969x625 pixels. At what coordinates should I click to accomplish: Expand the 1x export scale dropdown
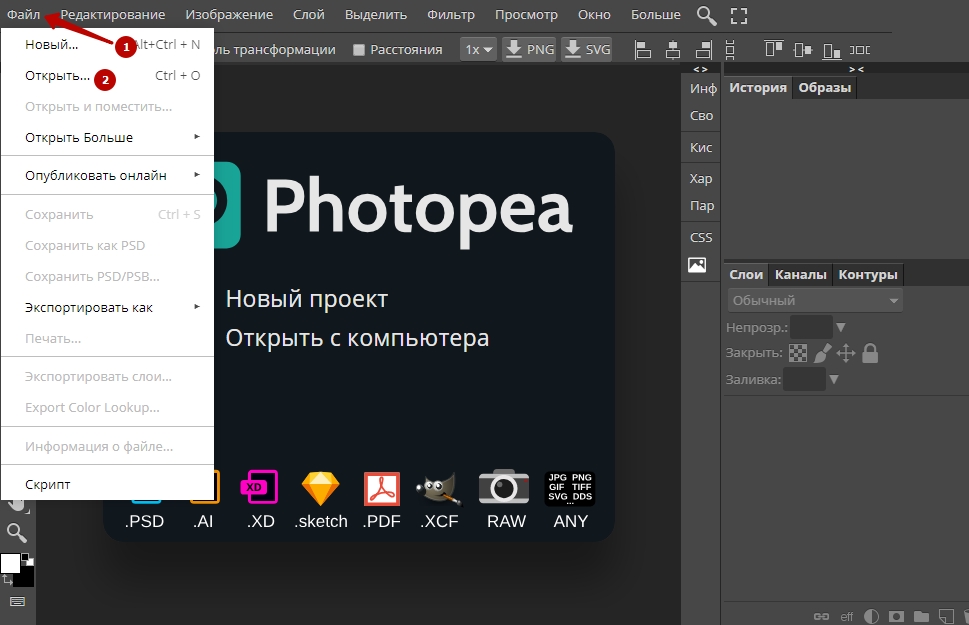[x=479, y=49]
